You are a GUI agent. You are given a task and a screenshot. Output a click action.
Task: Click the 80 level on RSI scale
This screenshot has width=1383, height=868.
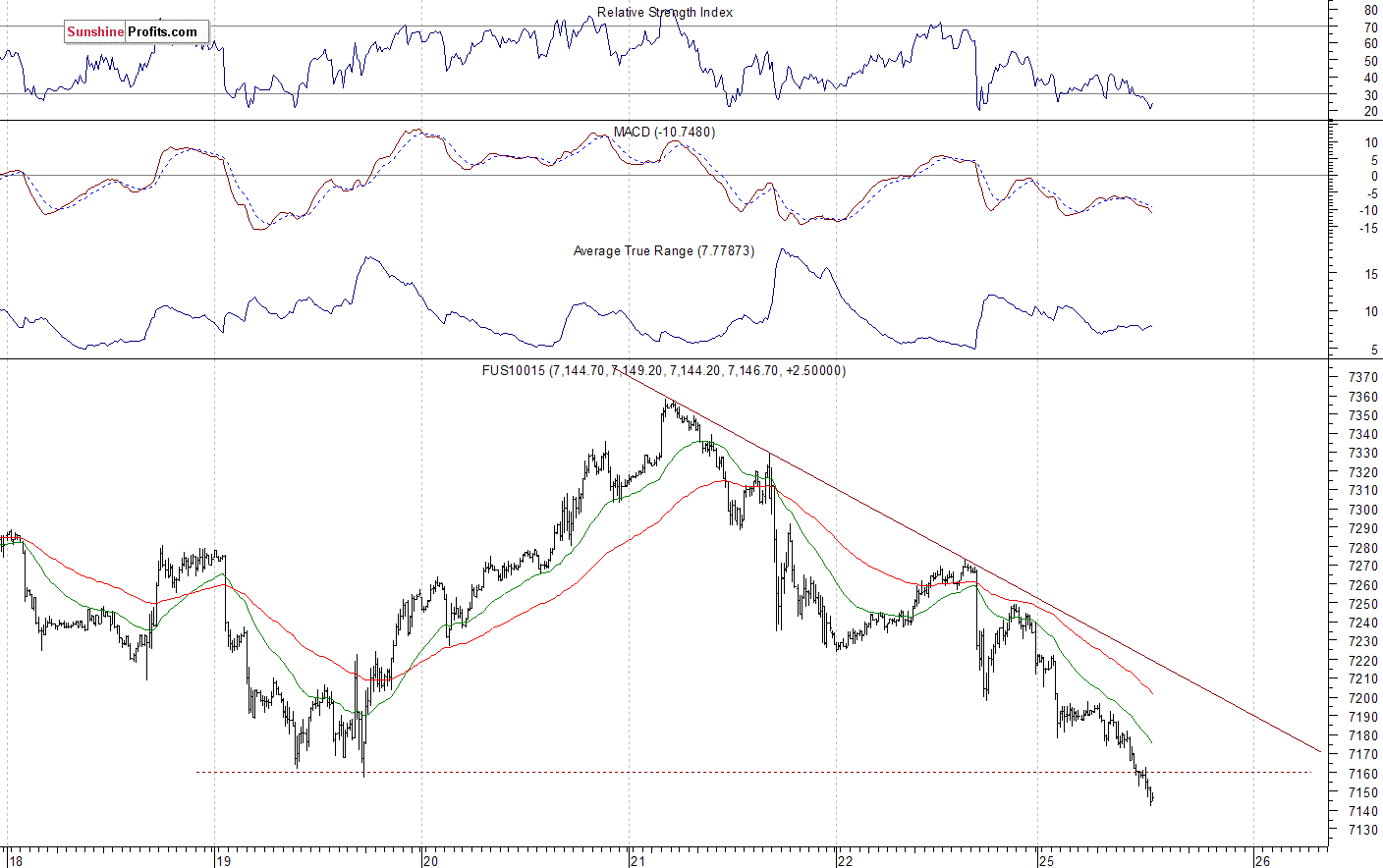(1370, 10)
